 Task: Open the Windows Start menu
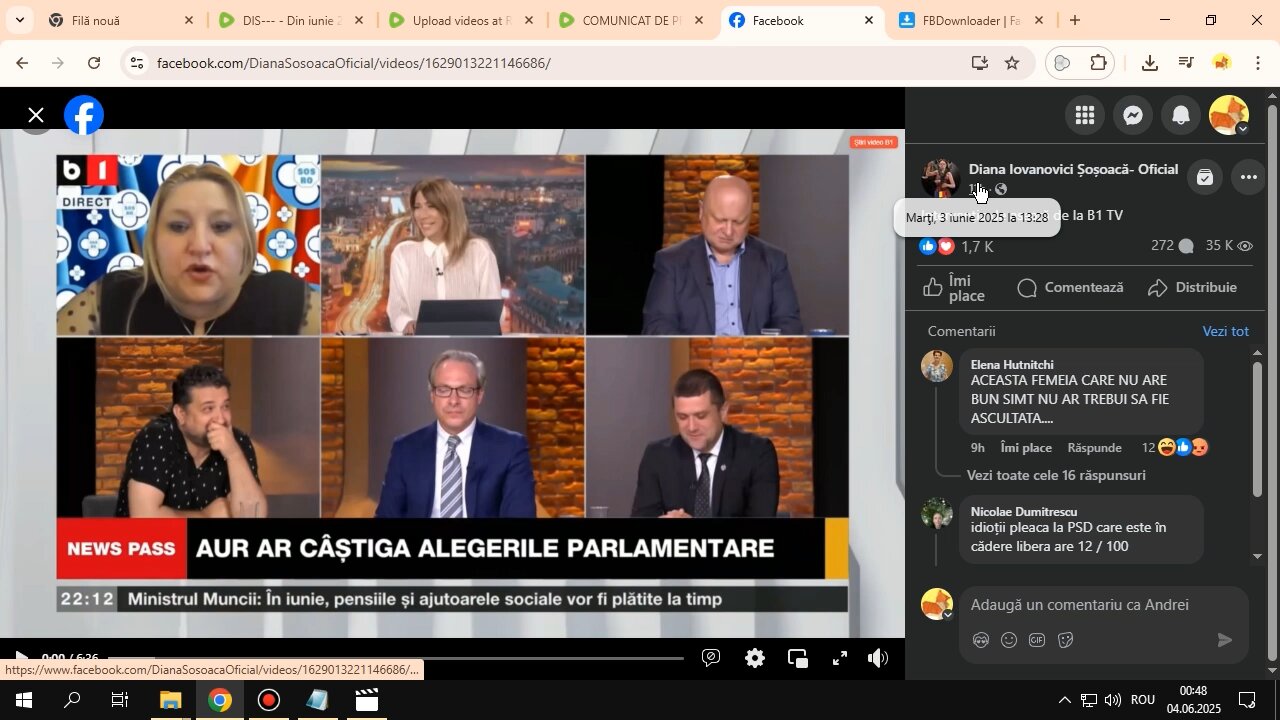point(23,700)
